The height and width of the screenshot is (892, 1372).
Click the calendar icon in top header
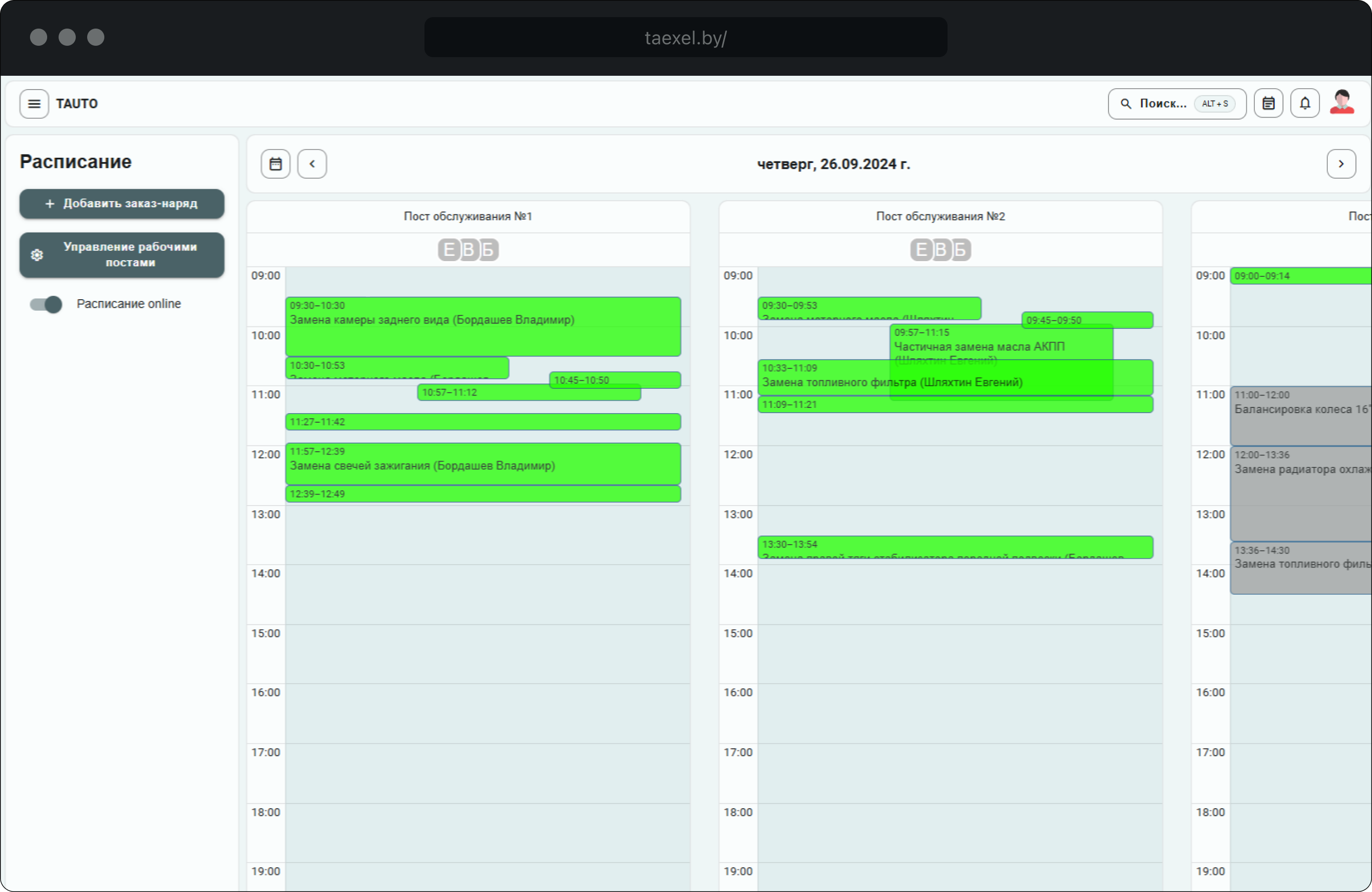click(1268, 104)
